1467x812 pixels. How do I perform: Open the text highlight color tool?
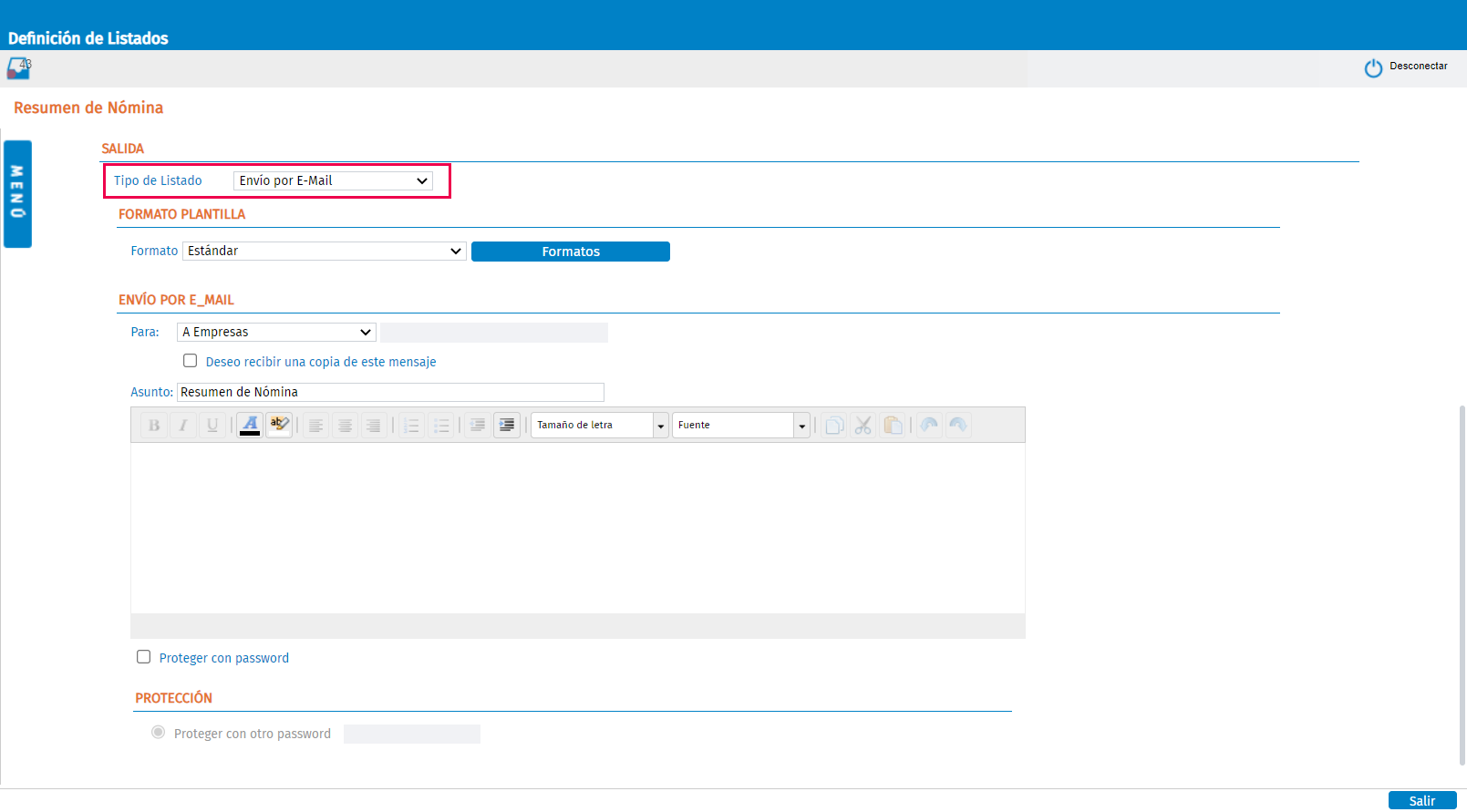click(x=279, y=425)
